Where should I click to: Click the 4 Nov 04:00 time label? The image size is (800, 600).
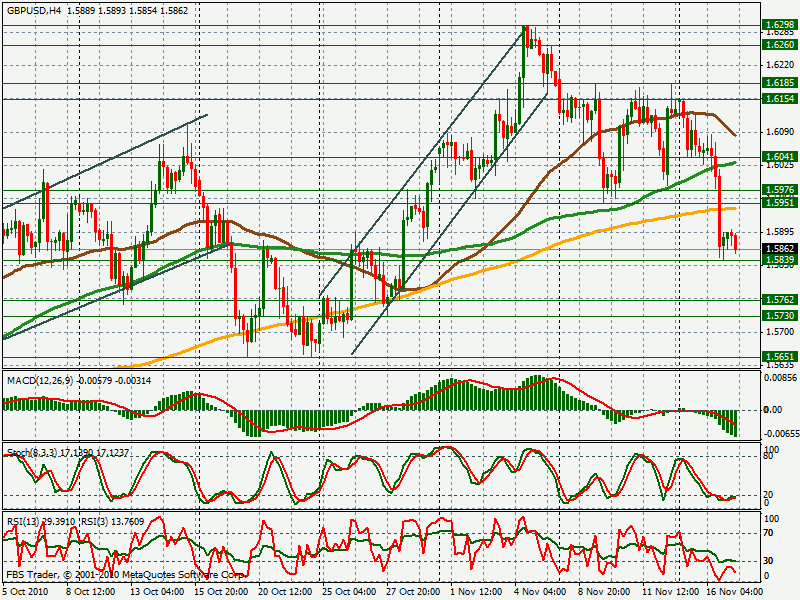click(541, 592)
